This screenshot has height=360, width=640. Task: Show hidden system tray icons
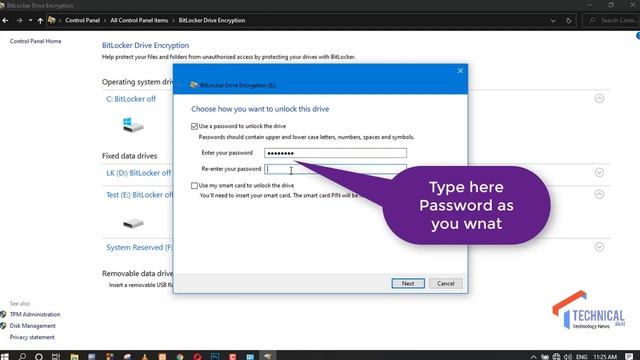pos(533,357)
